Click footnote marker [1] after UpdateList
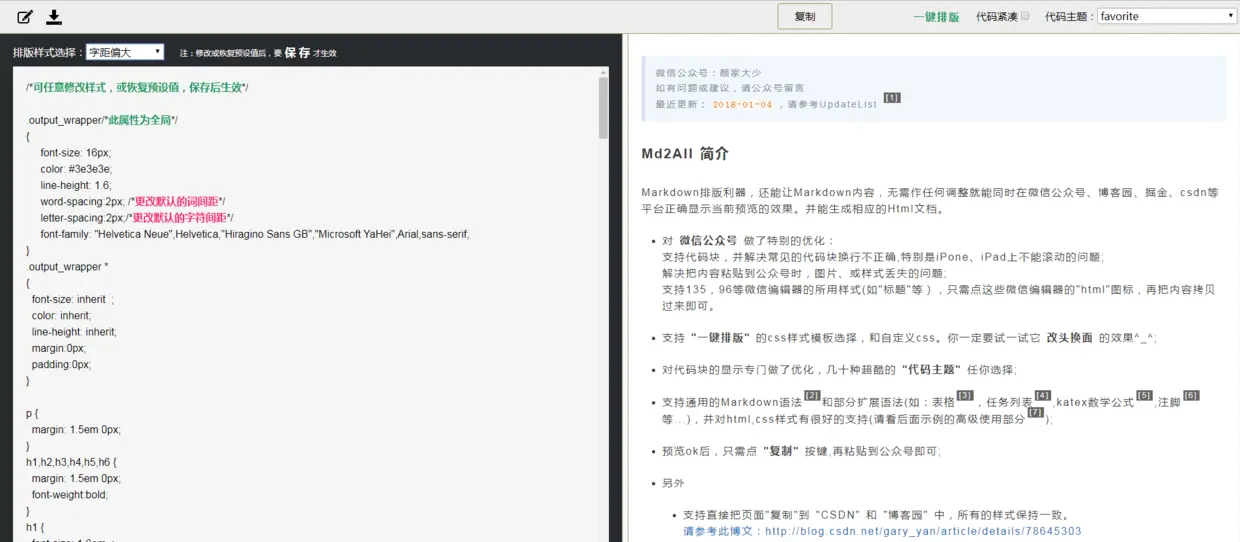This screenshot has height=542, width=1240. point(892,98)
